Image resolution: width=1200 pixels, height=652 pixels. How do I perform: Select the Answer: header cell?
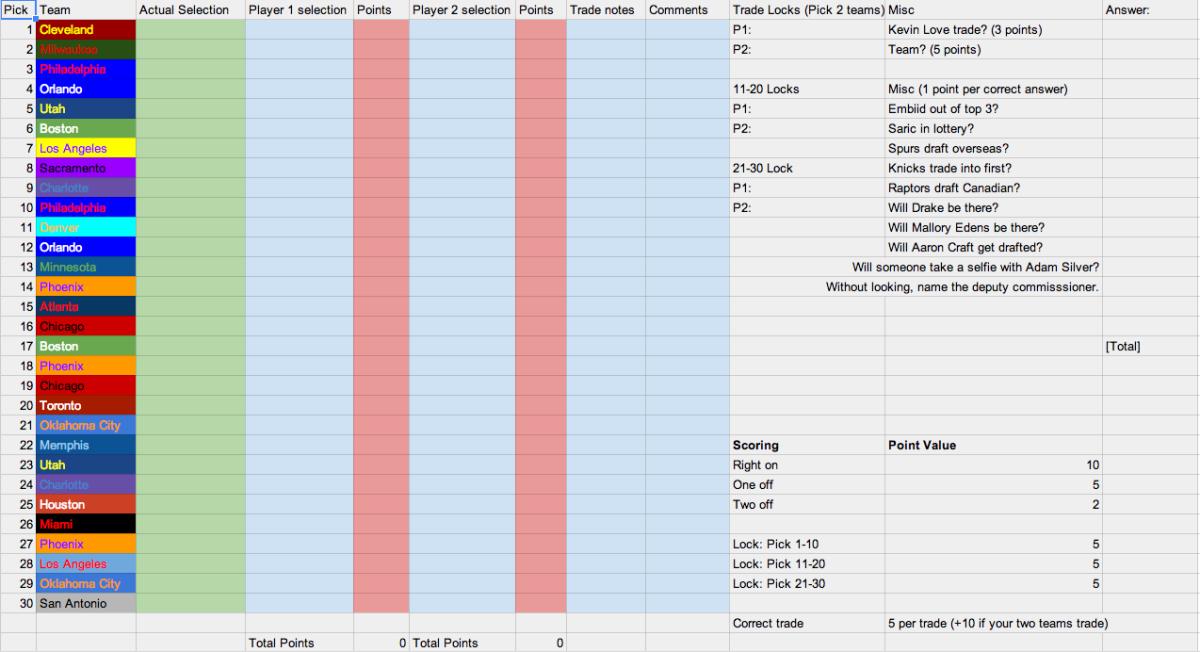coord(1150,9)
